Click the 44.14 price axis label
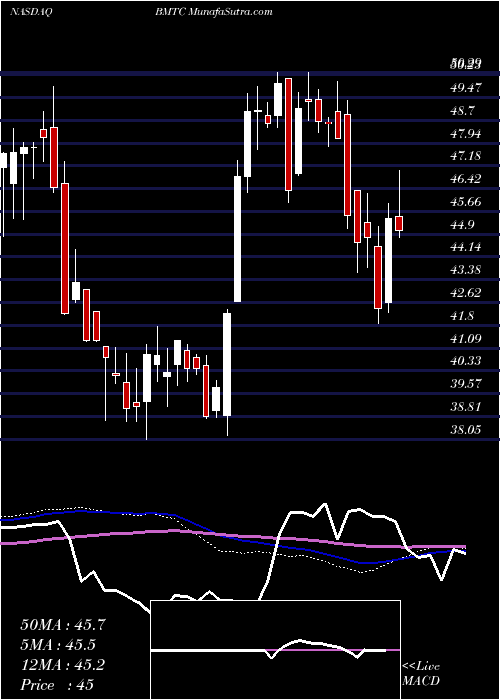This screenshot has width=500, height=700. [466, 247]
